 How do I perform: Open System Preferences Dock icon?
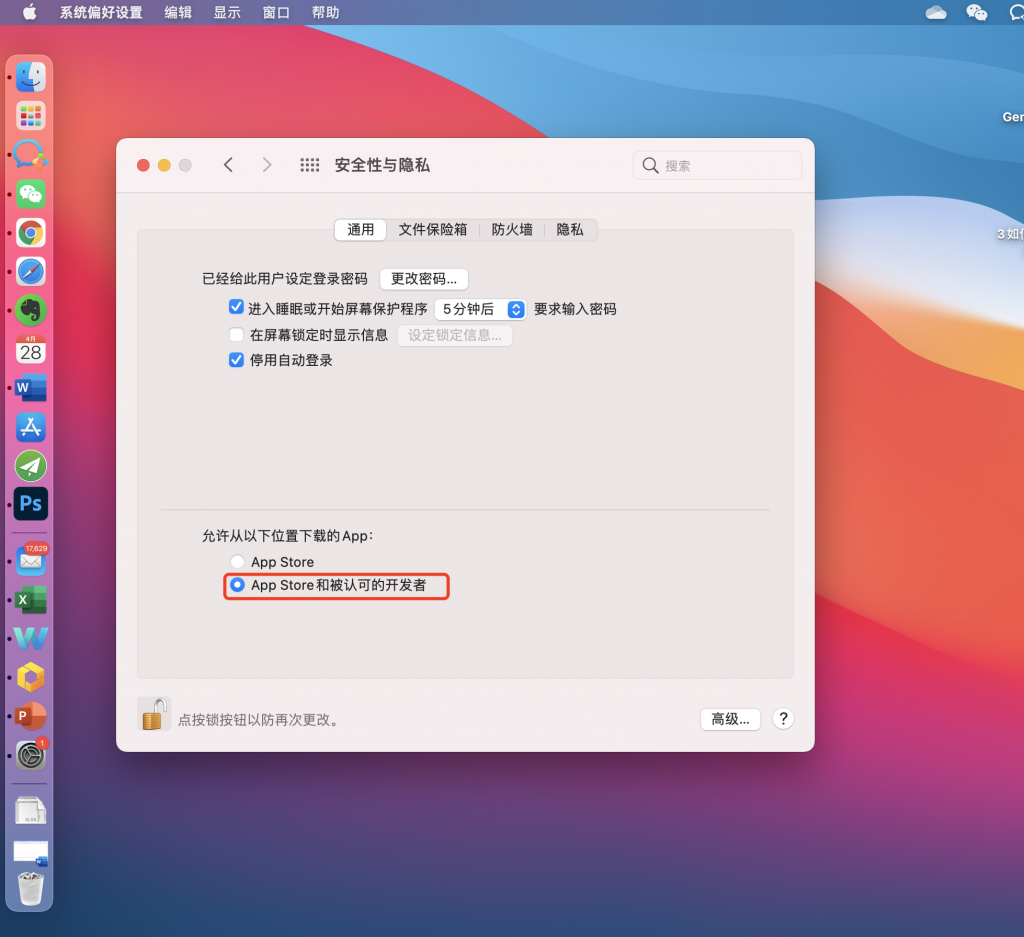coord(31,755)
